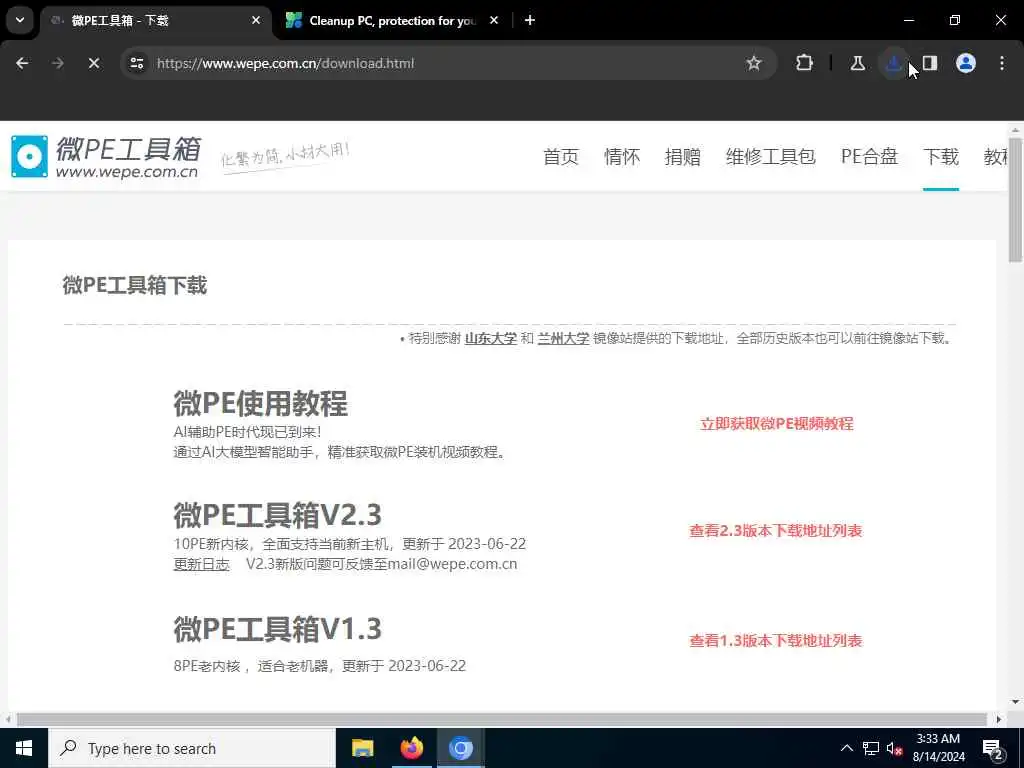Click the 微PE工具箱V1.3 heading
Image resolution: width=1024 pixels, height=768 pixels.
pos(278,629)
